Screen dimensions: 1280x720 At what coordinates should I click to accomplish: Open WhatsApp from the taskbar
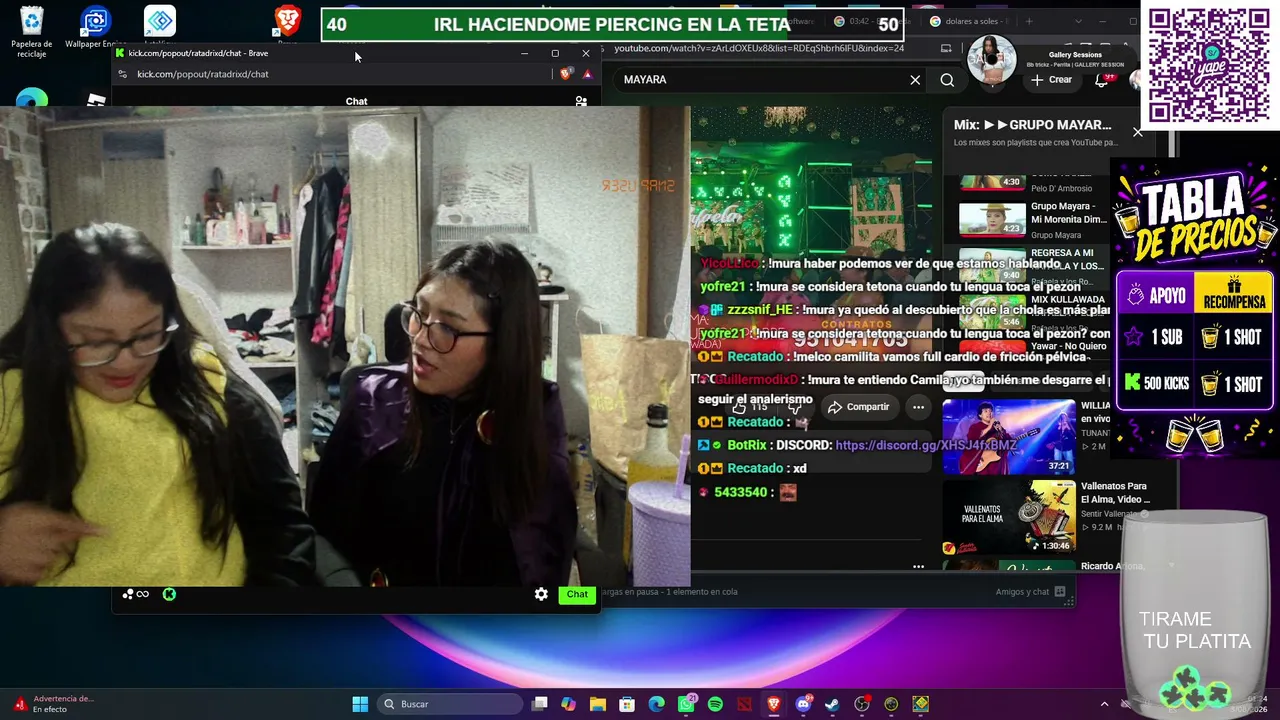[686, 704]
